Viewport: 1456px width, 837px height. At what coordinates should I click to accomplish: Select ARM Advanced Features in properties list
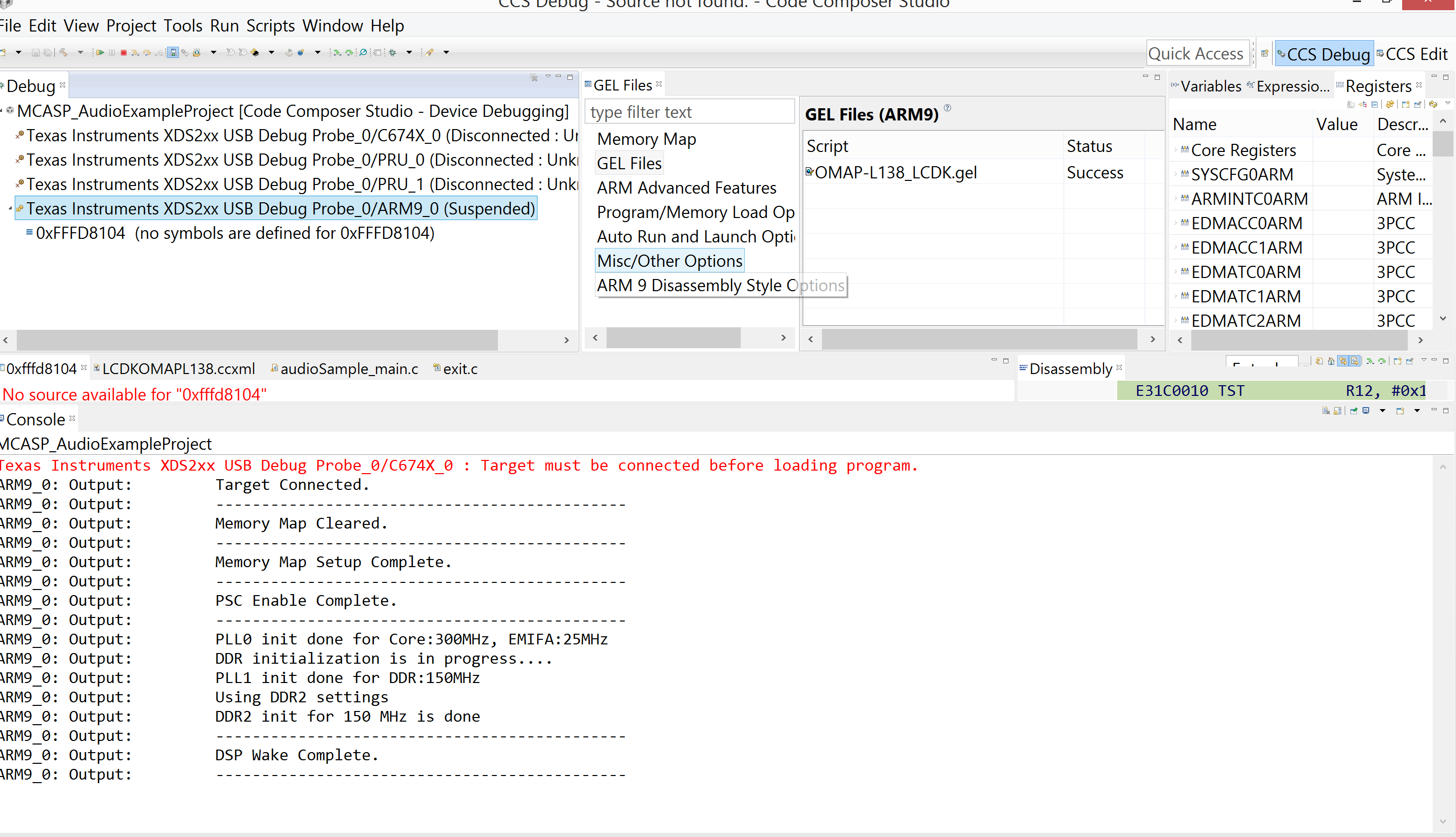686,188
